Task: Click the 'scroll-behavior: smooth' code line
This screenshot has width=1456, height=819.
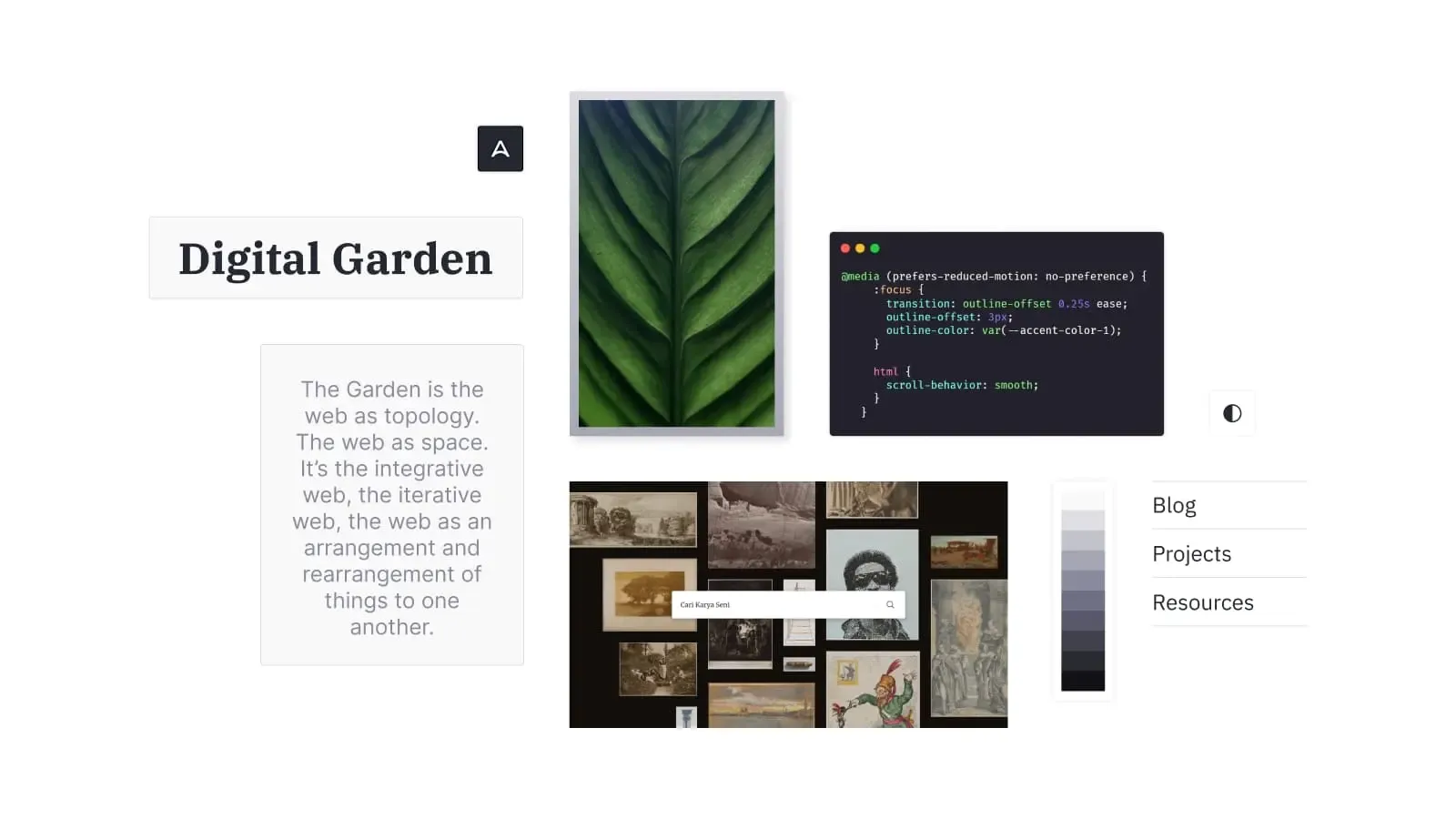Action: (961, 385)
